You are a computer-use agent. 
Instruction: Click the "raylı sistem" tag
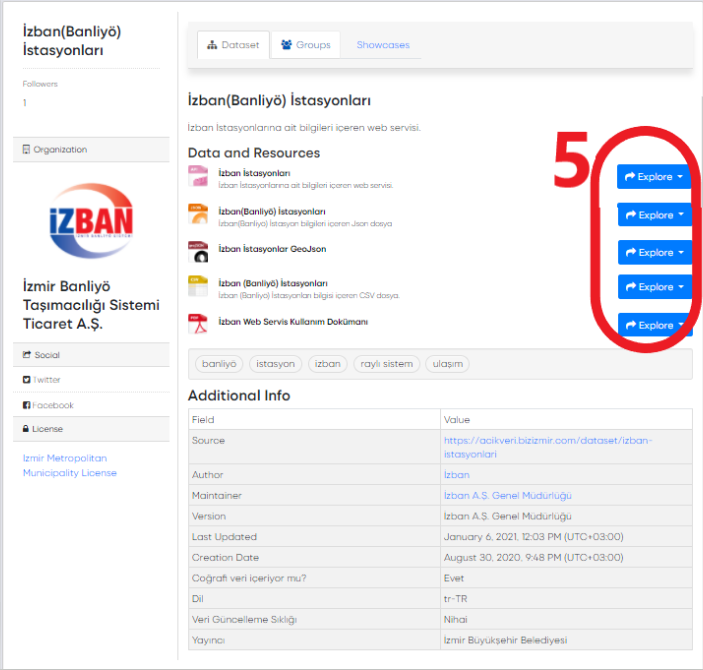[x=386, y=364]
